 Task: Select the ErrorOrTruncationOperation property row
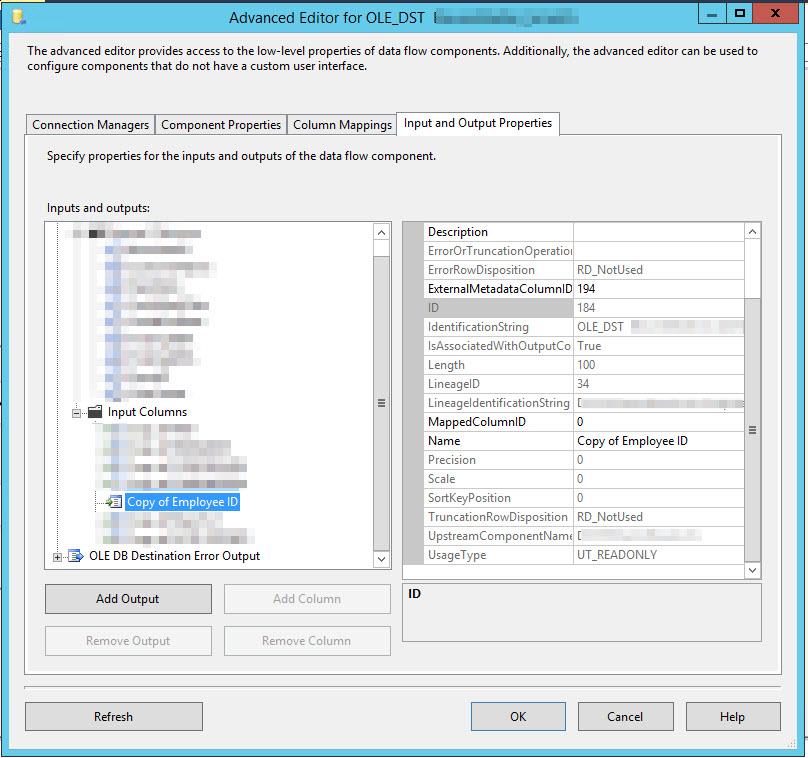[x=584, y=251]
